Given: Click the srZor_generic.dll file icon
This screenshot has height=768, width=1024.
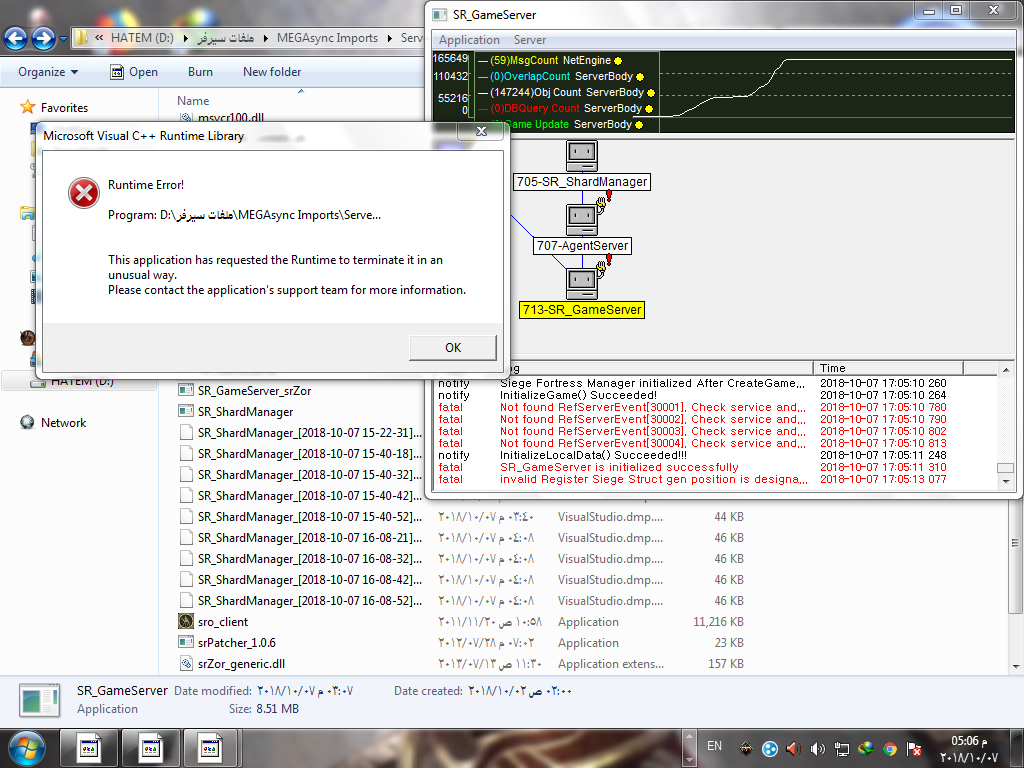Looking at the screenshot, I should click(186, 664).
